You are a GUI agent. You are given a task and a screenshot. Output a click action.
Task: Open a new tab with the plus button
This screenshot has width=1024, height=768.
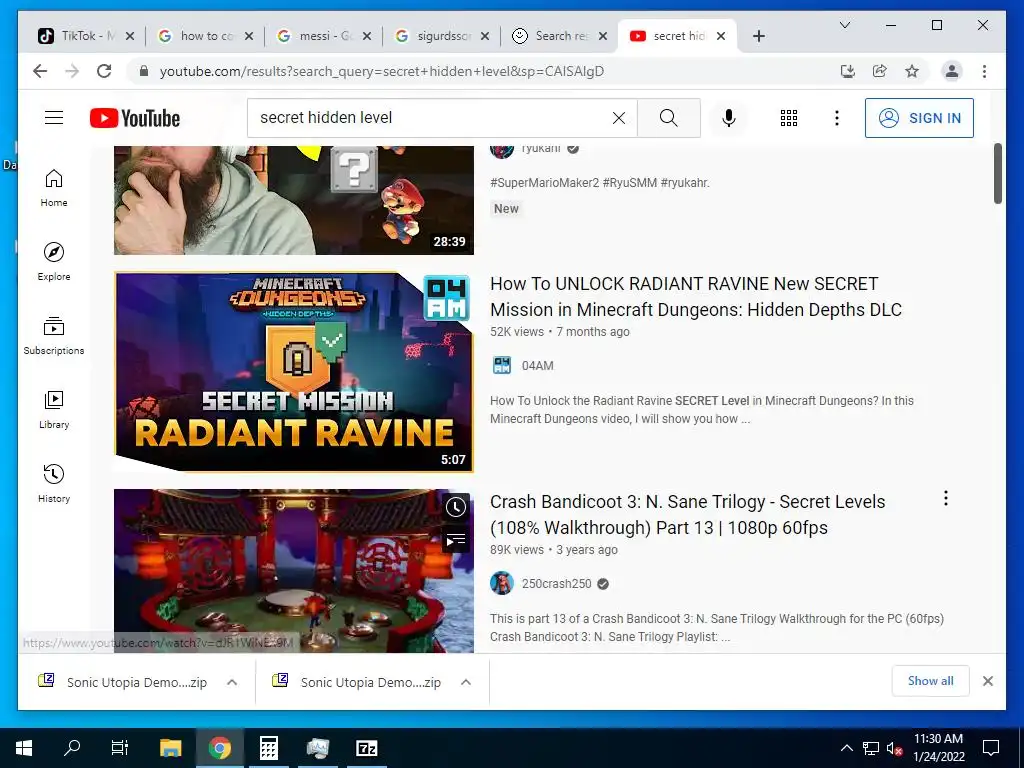[x=758, y=36]
